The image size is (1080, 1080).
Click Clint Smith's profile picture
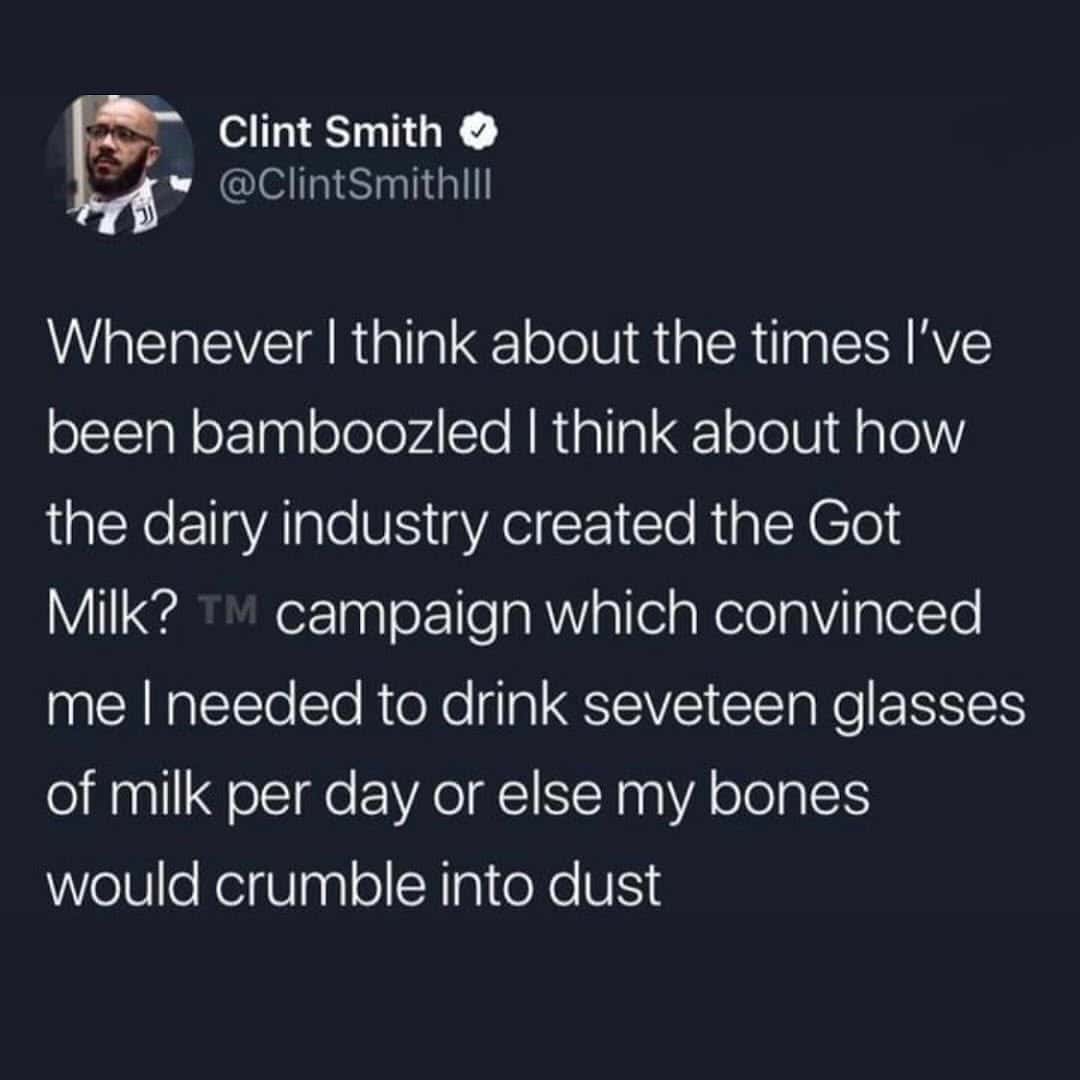121,157
